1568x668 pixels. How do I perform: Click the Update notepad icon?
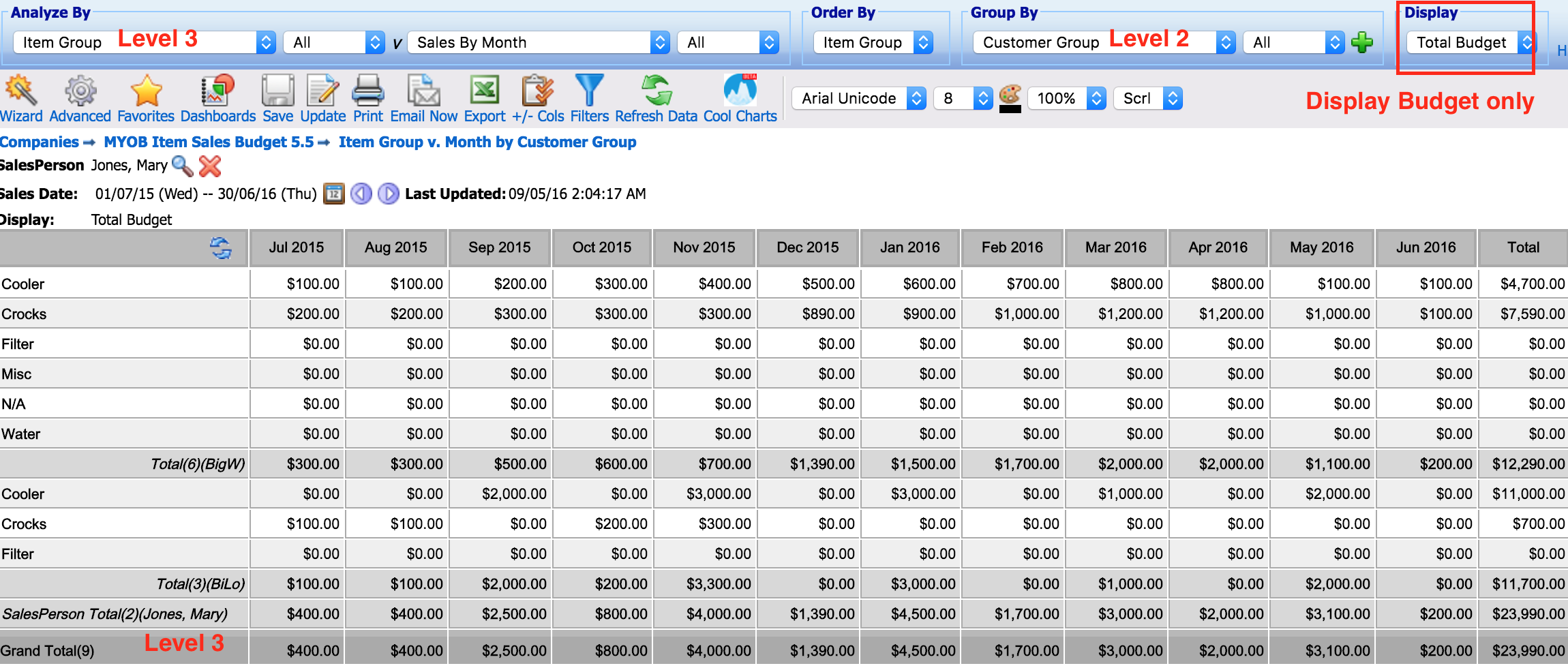click(x=322, y=91)
